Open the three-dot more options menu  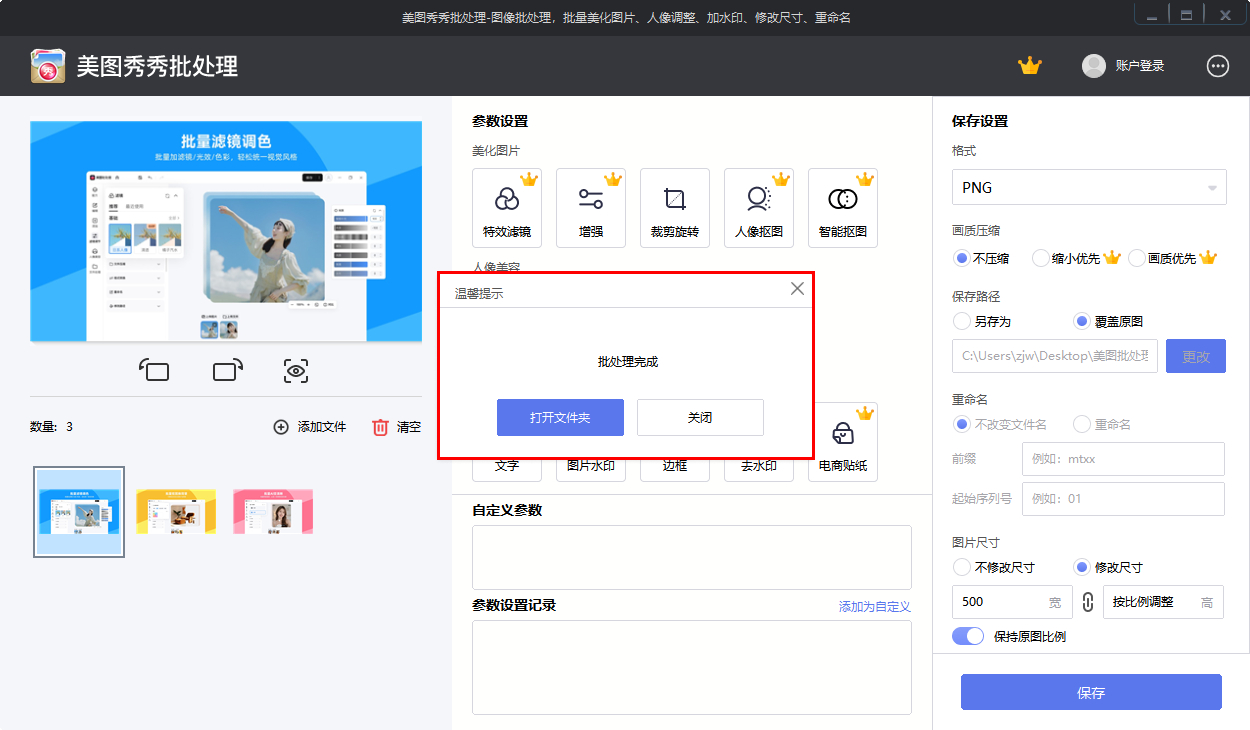tap(1218, 66)
